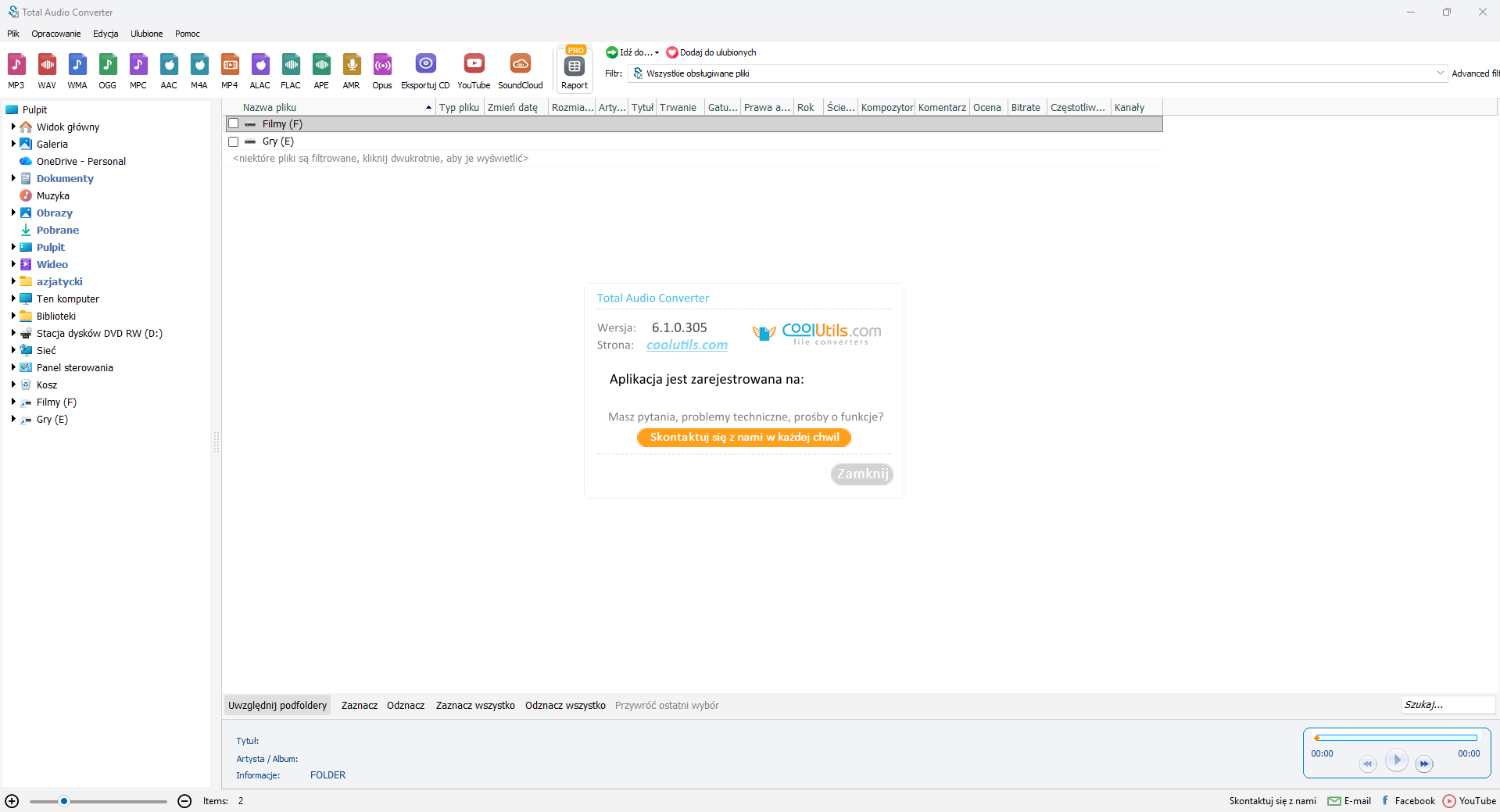Viewport: 1500px width, 812px height.
Task: Select OneDrive - Personal in tree
Action: pos(81,161)
